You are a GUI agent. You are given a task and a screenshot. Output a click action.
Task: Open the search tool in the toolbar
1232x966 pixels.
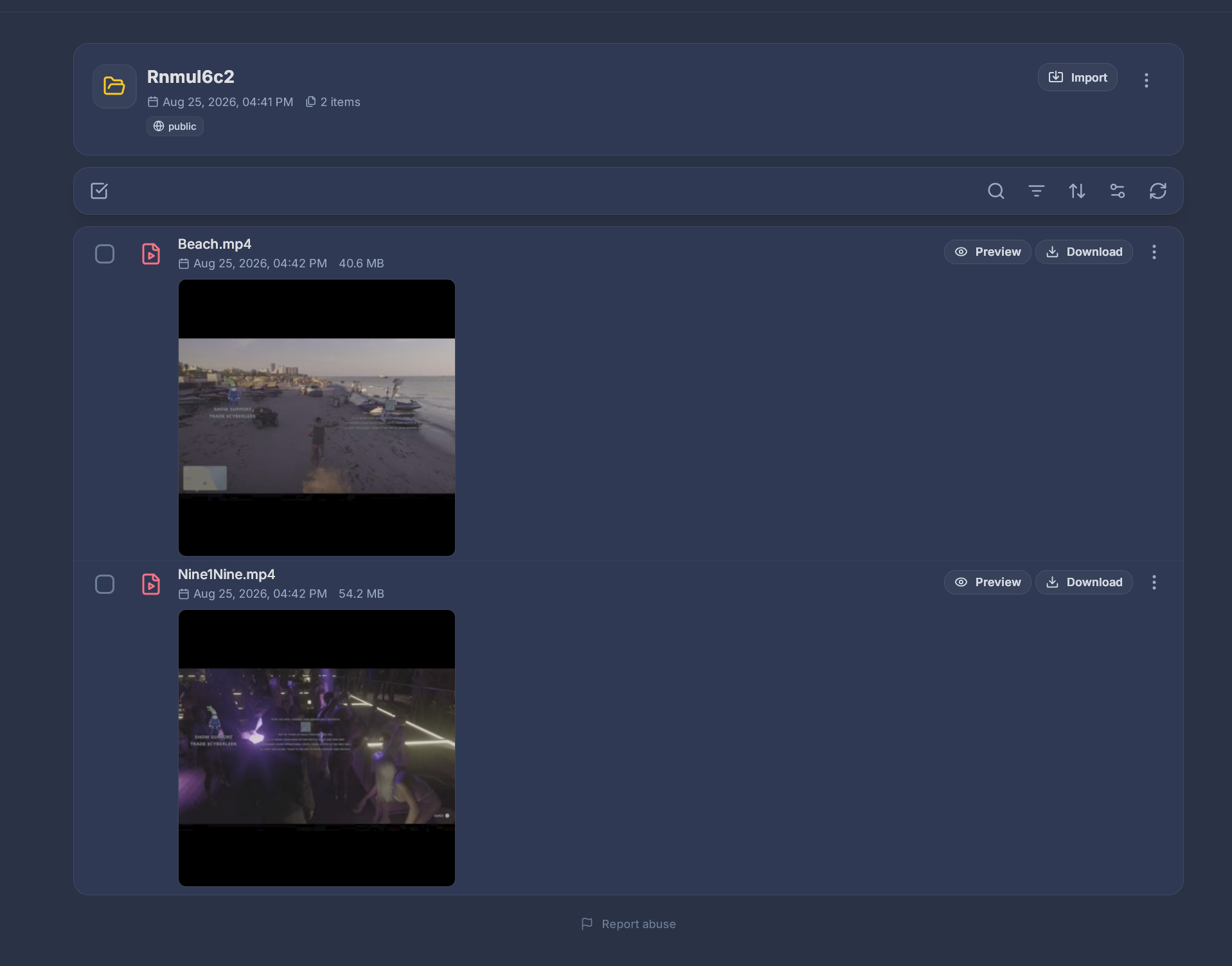pyautogui.click(x=995, y=191)
